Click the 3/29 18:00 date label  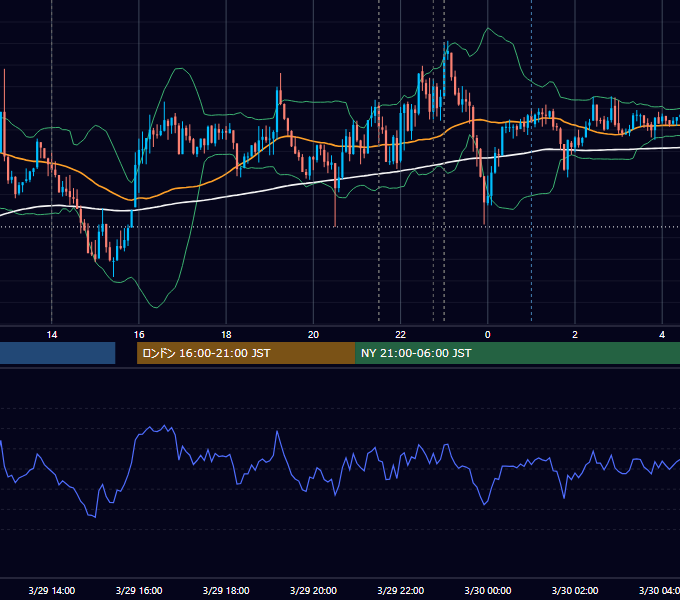[226, 590]
